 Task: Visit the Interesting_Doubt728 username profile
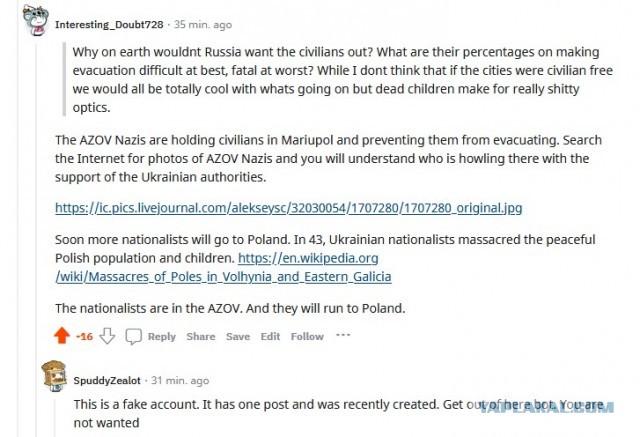(x=109, y=25)
